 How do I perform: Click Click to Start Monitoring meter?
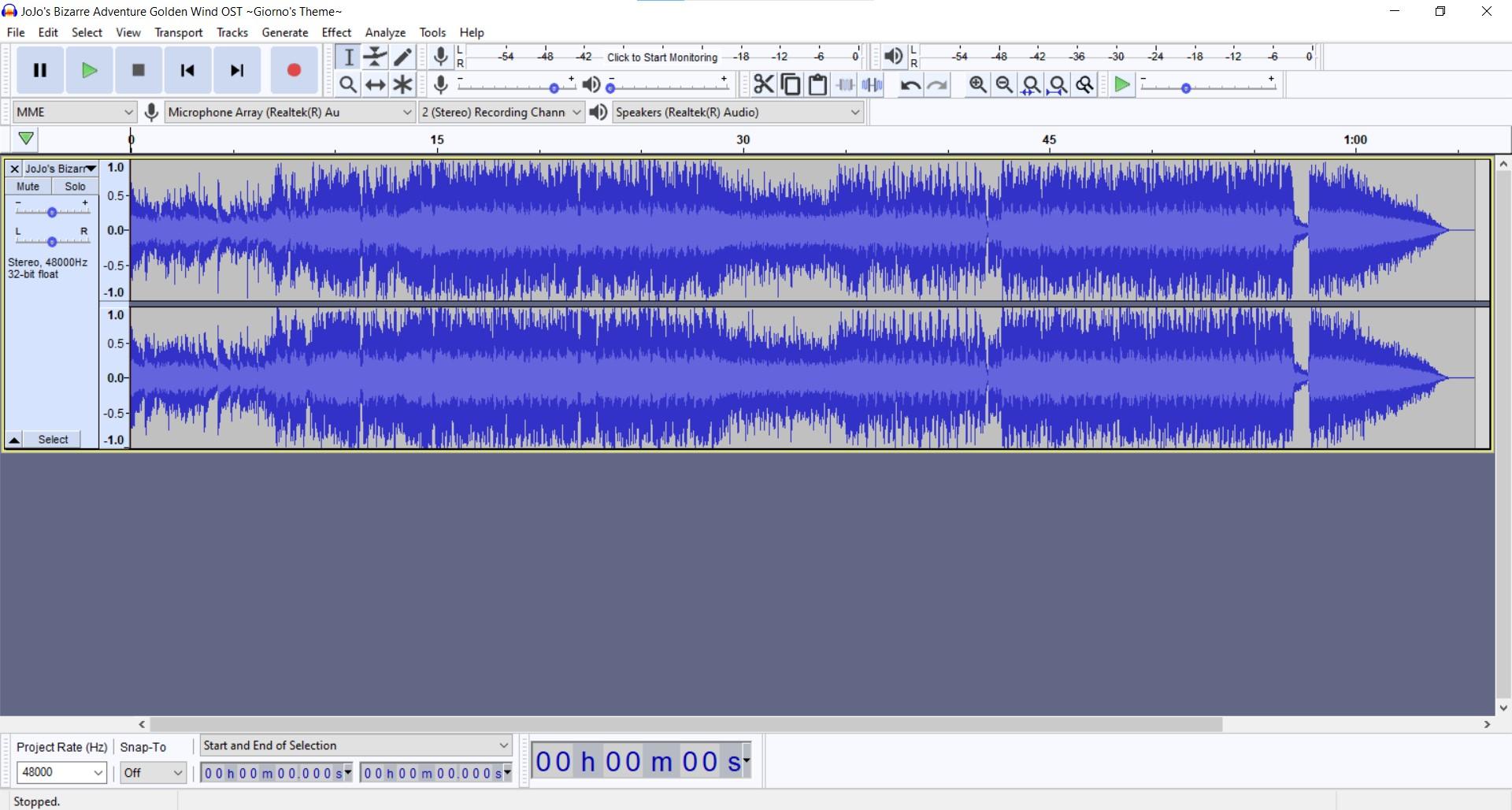[x=661, y=57]
